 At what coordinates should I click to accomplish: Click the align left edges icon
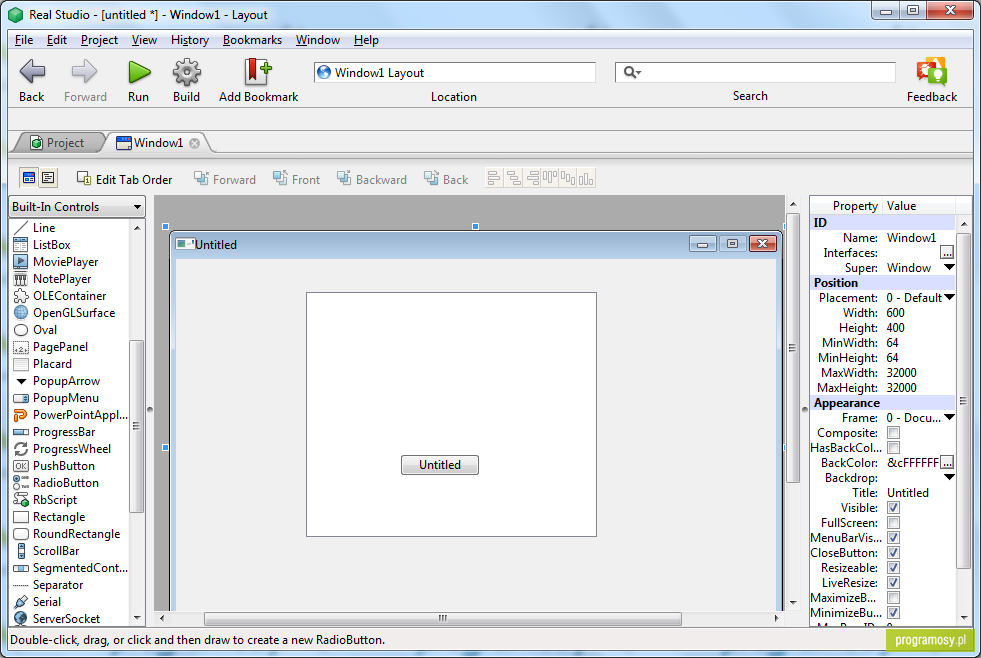coord(494,179)
